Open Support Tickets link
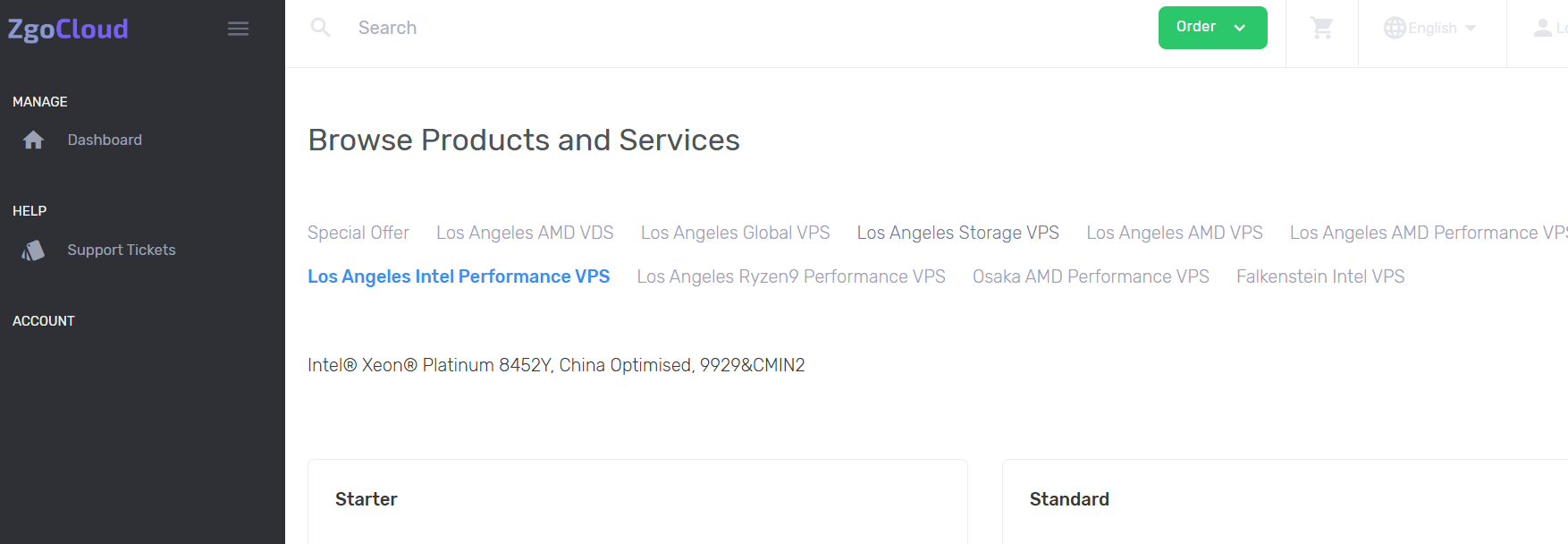1568x544 pixels. pyautogui.click(x=122, y=250)
